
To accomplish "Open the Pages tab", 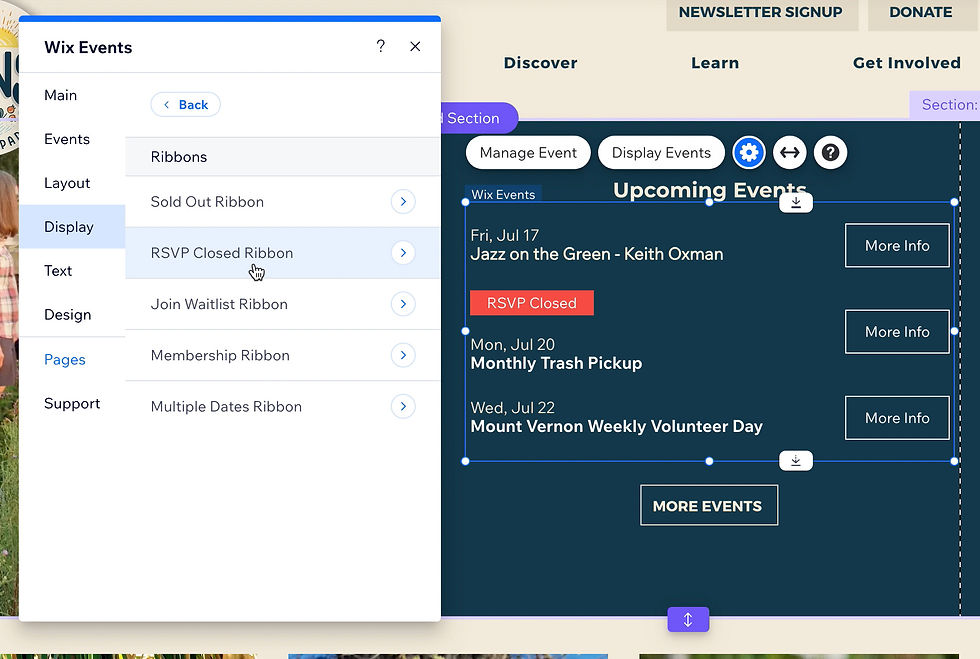I will pos(65,360).
